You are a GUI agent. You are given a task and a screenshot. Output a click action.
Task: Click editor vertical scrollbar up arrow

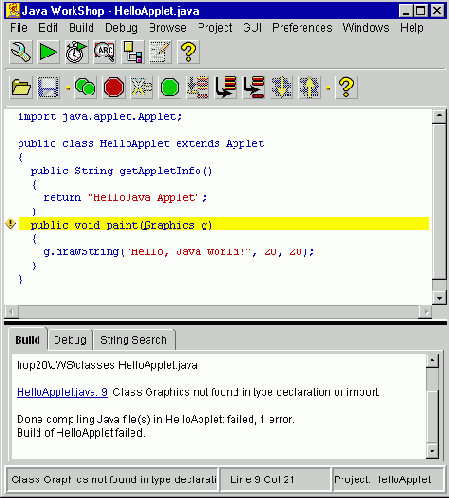[x=439, y=116]
